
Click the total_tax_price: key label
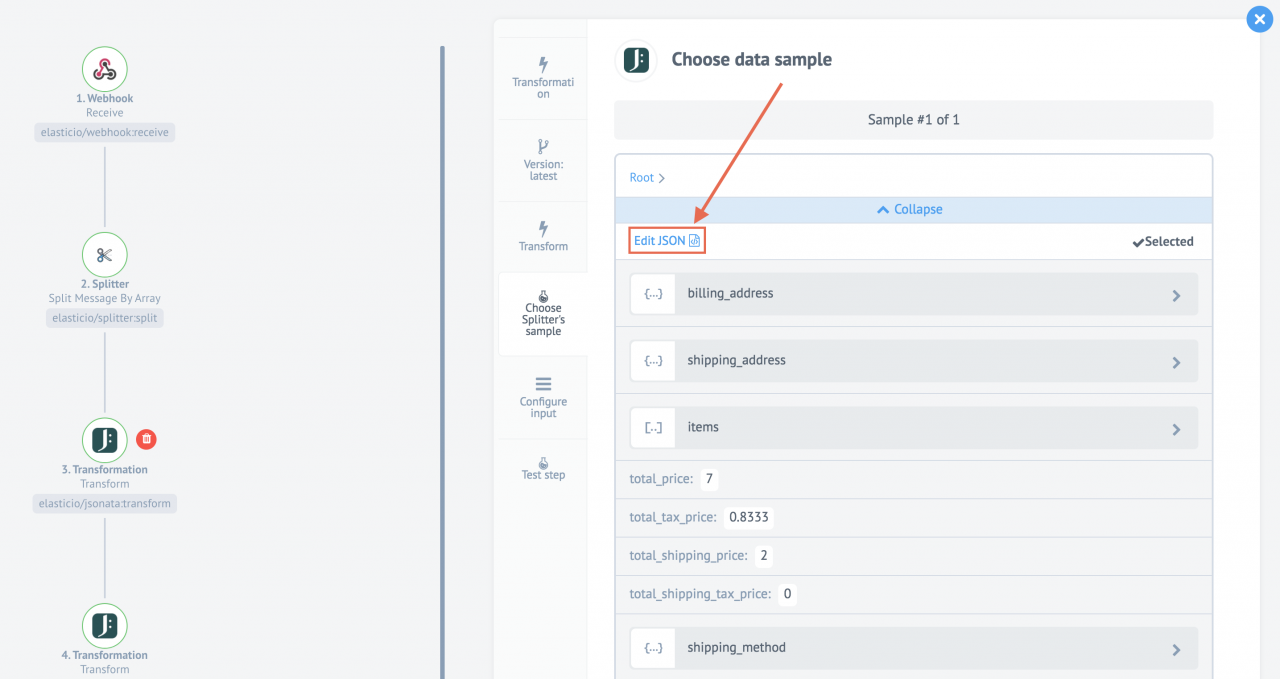(x=673, y=517)
